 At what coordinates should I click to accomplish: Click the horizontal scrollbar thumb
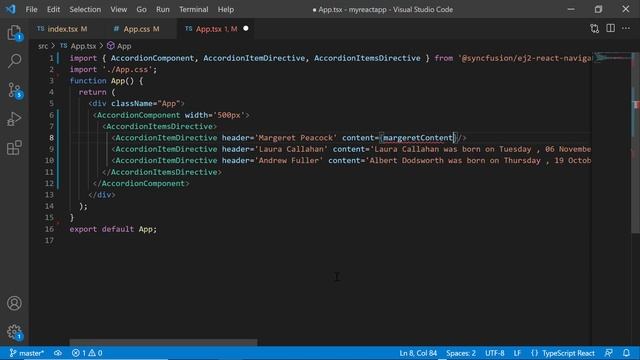(x=163, y=342)
